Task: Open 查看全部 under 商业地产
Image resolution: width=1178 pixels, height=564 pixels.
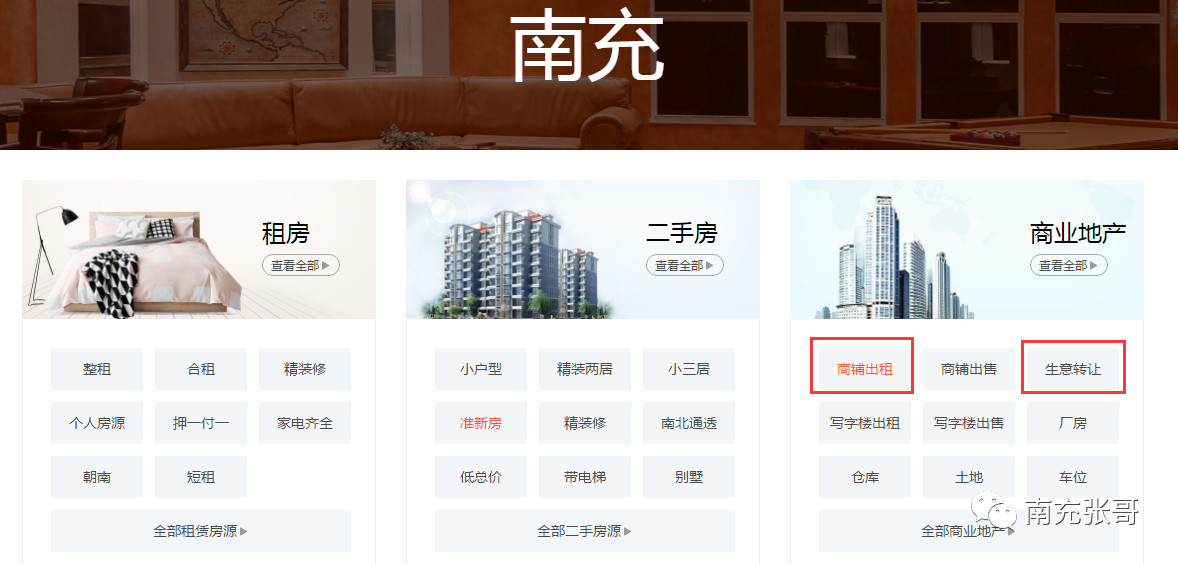Action: (1068, 265)
